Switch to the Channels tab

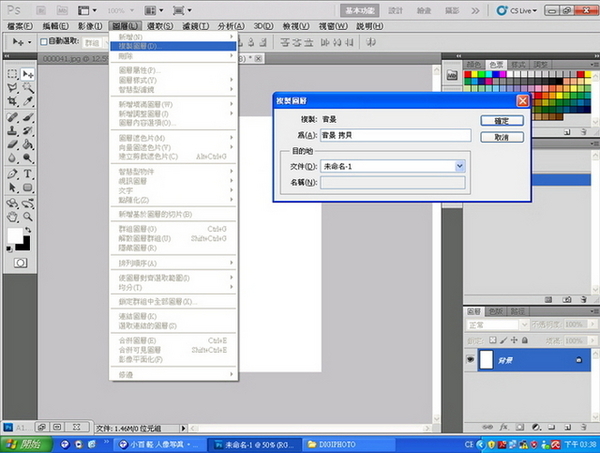click(x=496, y=311)
